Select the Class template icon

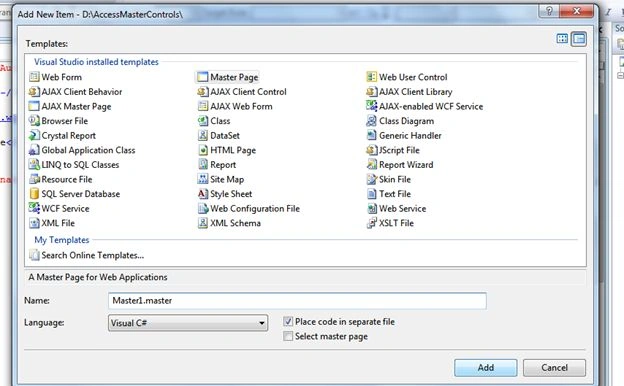(203, 121)
